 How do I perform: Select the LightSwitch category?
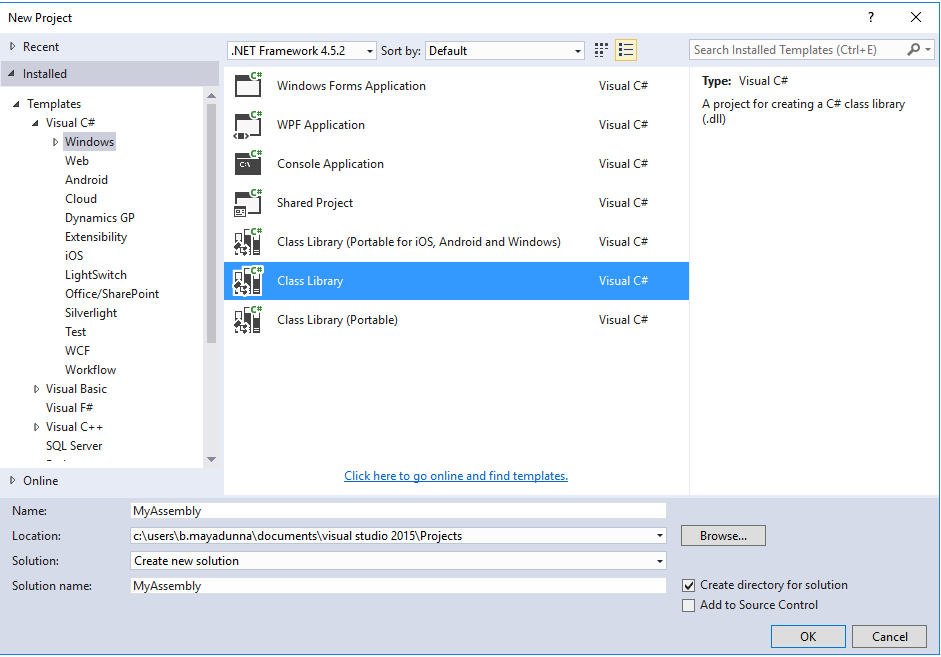pos(96,275)
